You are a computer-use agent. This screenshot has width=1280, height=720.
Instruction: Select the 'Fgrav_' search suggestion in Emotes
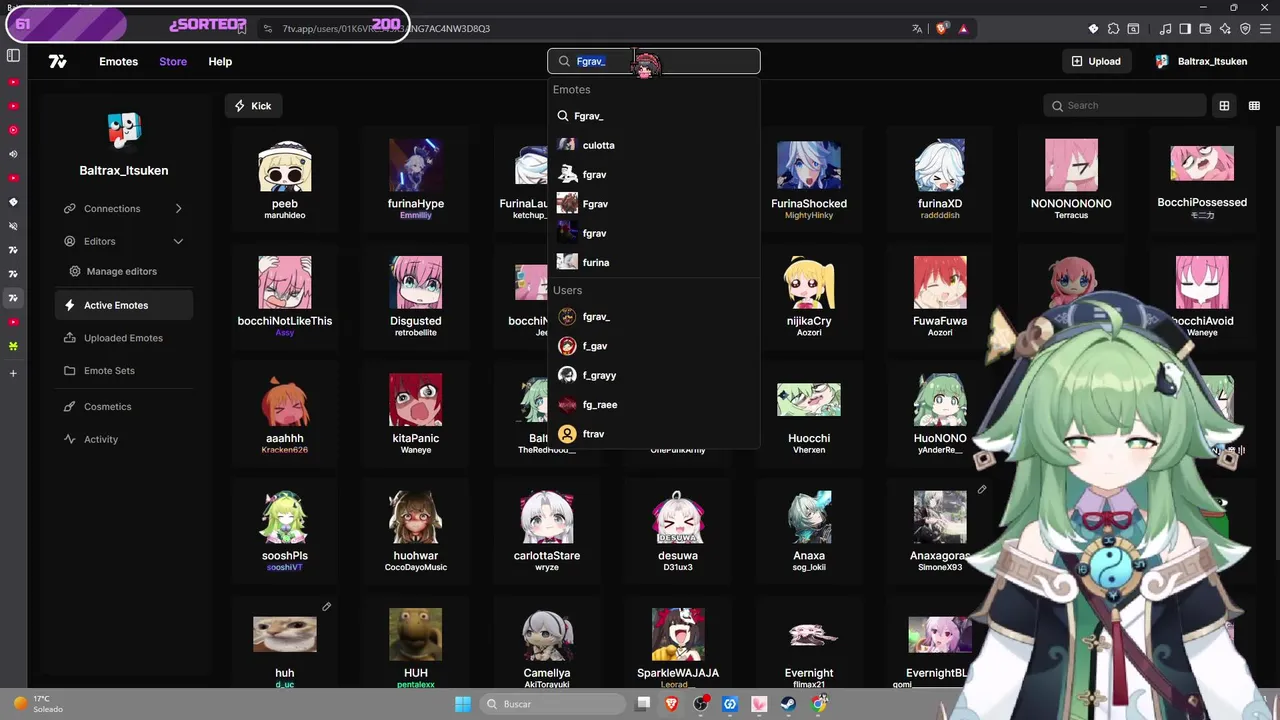pos(654,116)
